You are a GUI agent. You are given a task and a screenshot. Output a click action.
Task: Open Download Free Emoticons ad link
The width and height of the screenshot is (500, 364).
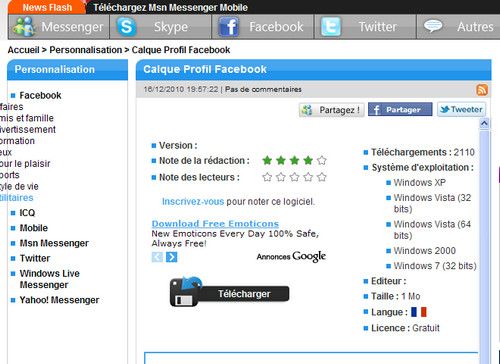pyautogui.click(x=215, y=224)
